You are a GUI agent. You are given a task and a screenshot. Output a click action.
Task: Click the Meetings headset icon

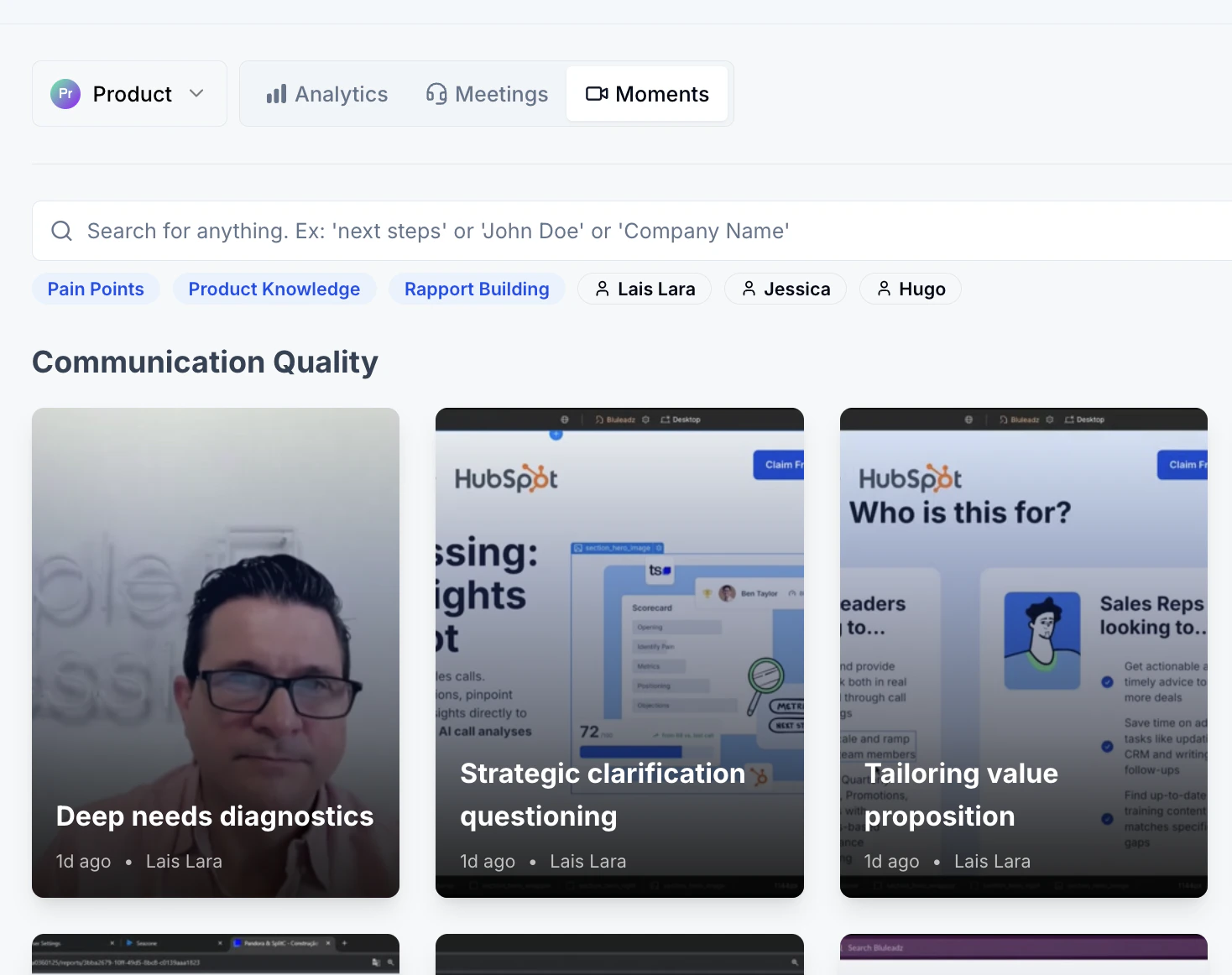click(436, 94)
